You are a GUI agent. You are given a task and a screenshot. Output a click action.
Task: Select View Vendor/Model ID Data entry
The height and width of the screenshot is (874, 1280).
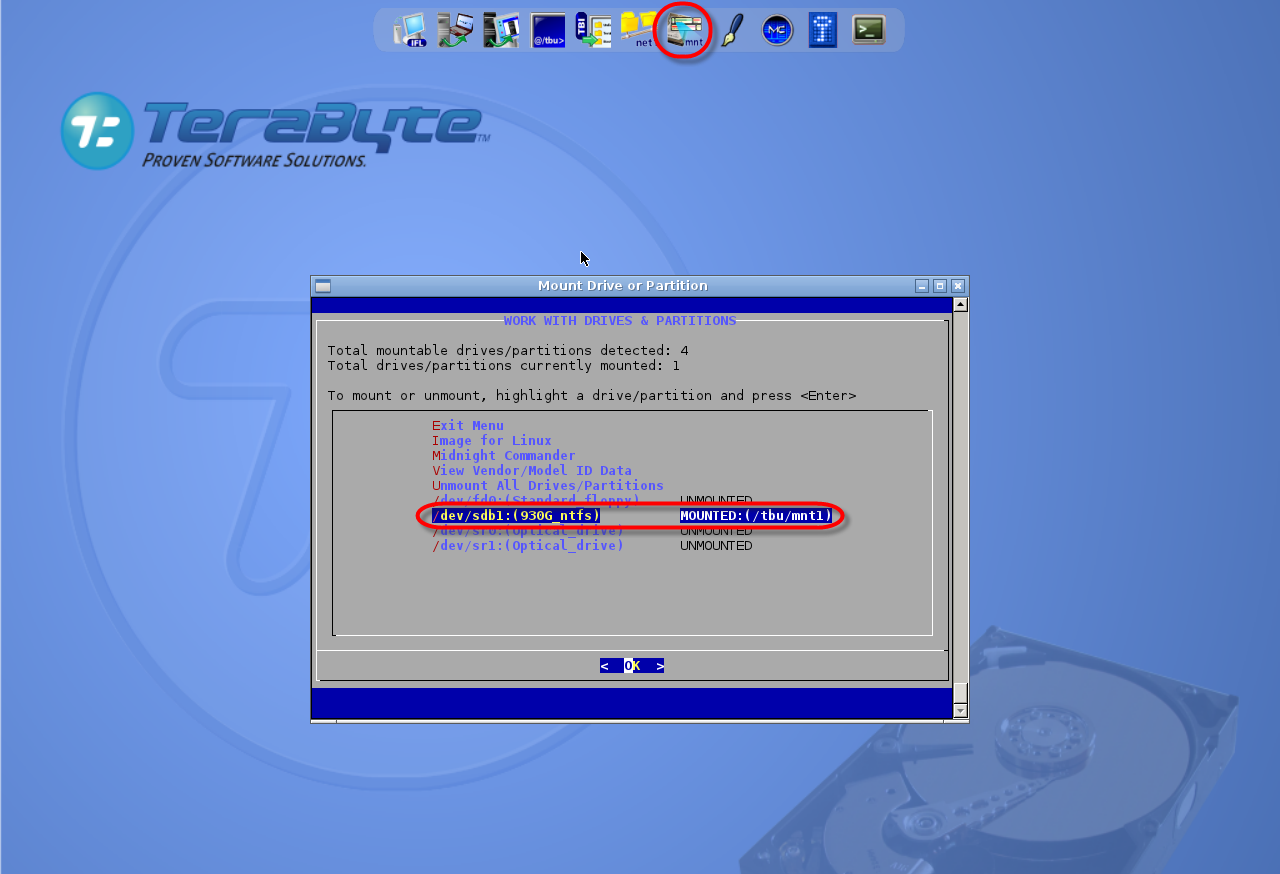(x=532, y=471)
